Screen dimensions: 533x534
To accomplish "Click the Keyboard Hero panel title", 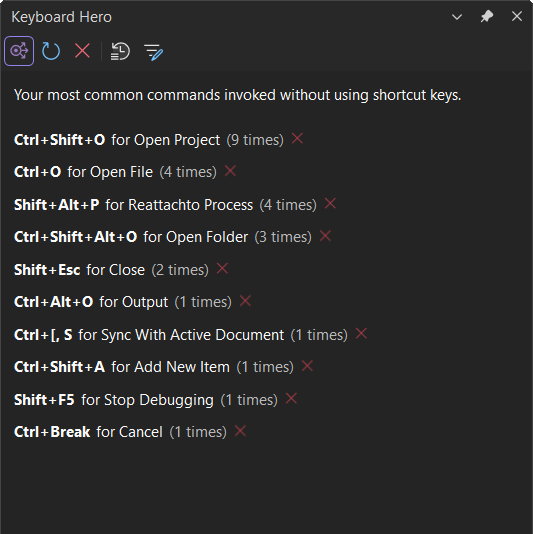I will pos(61,17).
